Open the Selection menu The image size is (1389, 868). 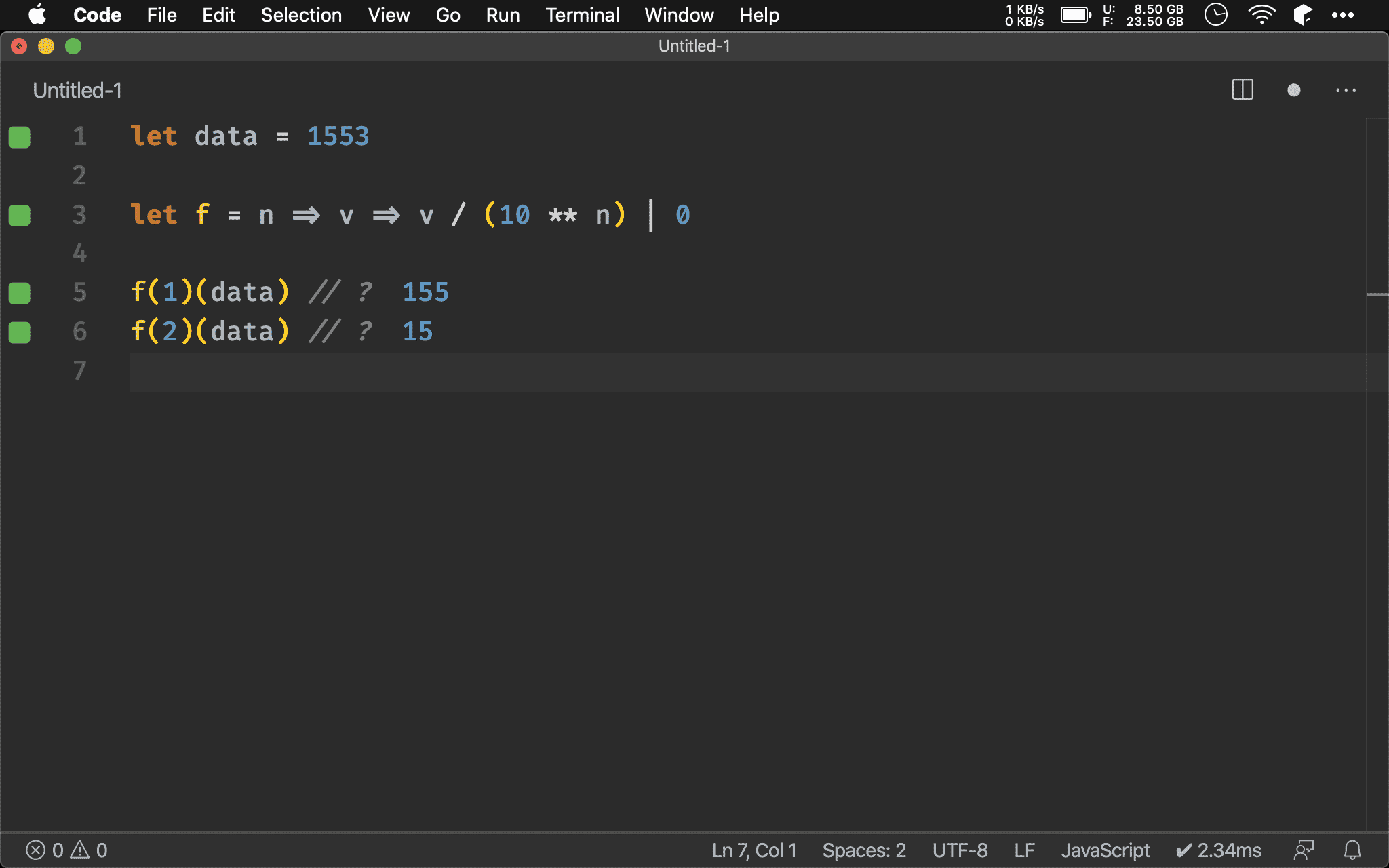coord(301,15)
